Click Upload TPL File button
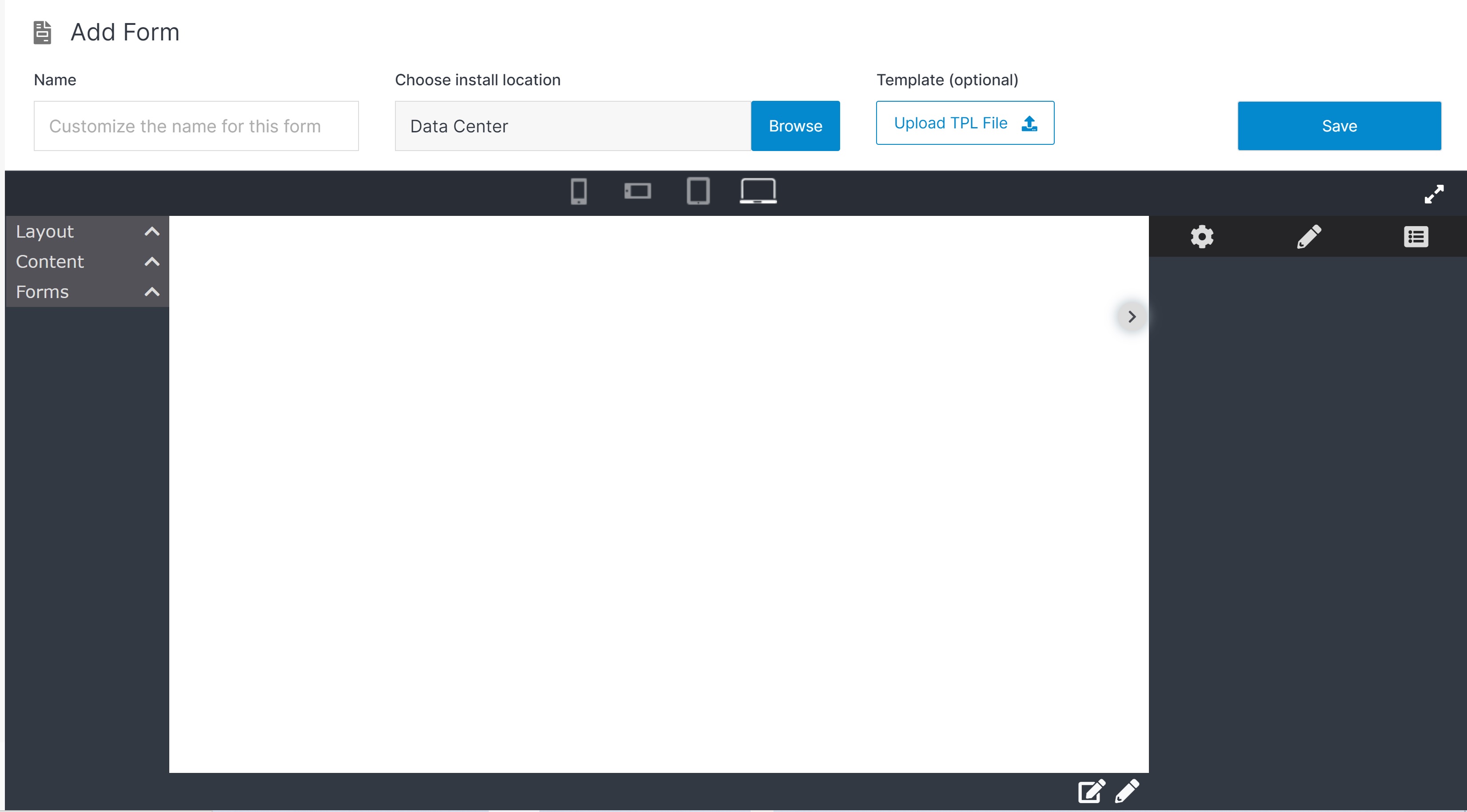Viewport: 1467px width, 812px height. [x=965, y=122]
